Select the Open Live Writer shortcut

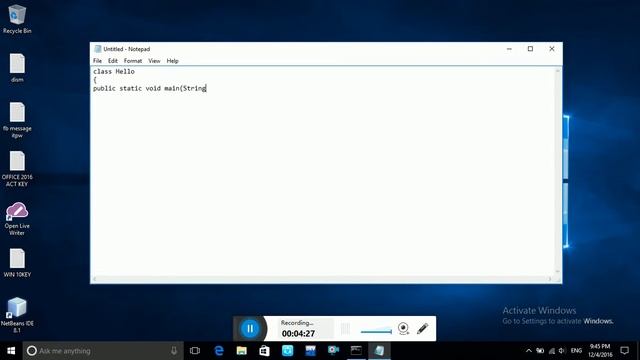pos(17,218)
